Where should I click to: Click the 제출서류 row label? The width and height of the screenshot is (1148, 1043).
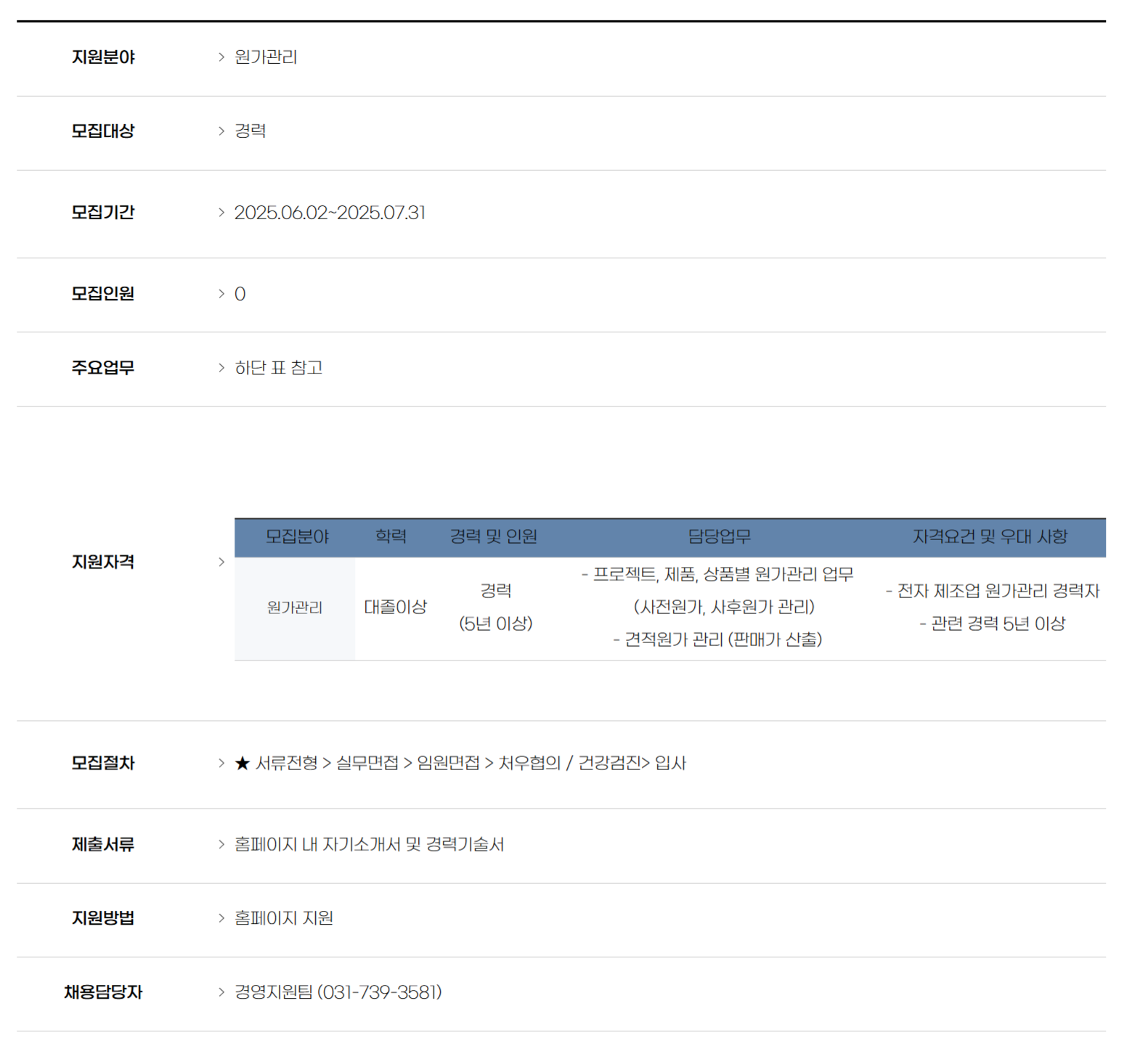pyautogui.click(x=103, y=845)
